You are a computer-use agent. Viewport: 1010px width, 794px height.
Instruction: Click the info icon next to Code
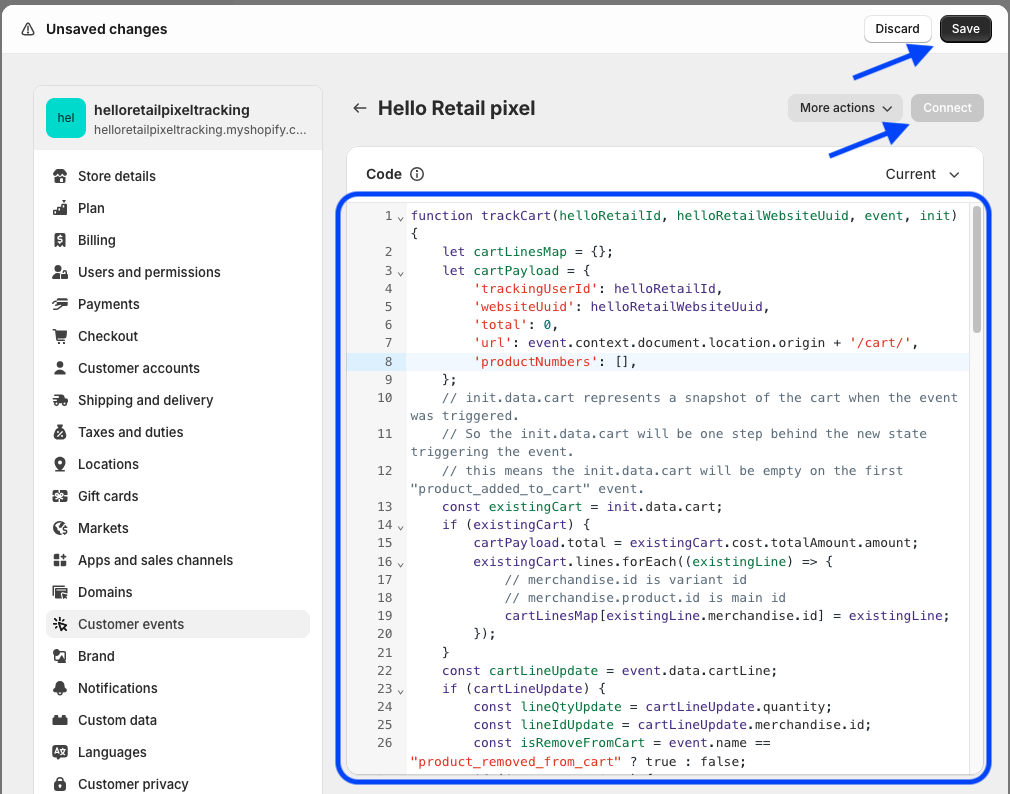coord(417,174)
